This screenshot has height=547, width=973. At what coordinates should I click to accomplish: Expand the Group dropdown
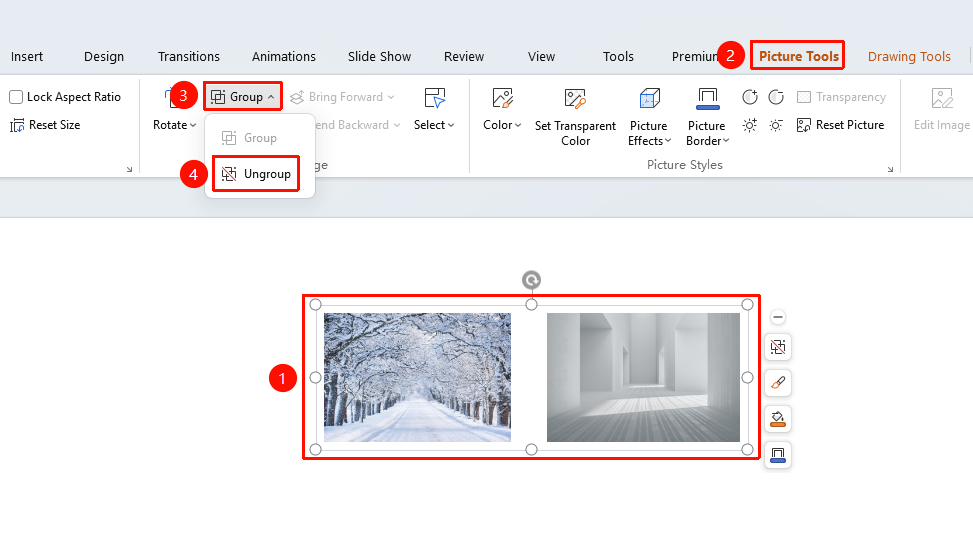tap(243, 97)
